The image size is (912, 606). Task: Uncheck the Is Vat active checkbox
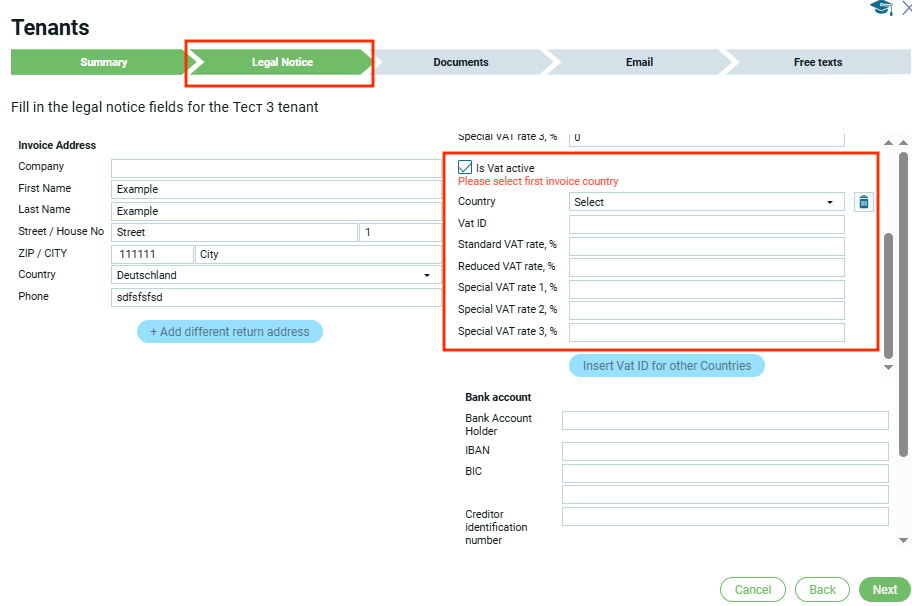click(465, 168)
